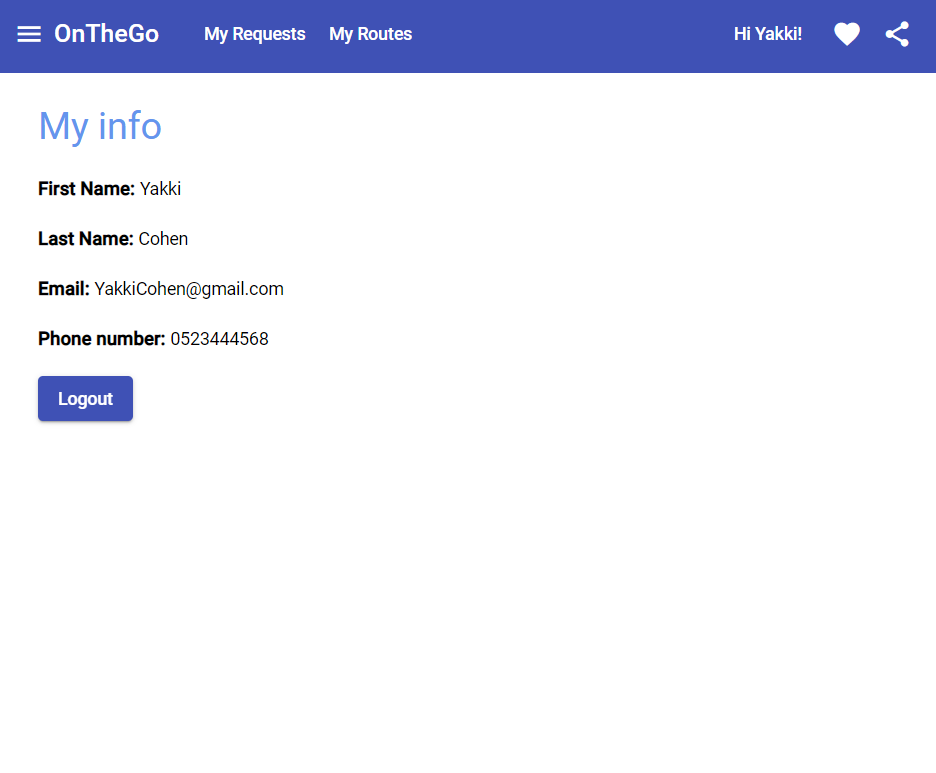
Task: Select the My info heading
Action: tap(100, 126)
